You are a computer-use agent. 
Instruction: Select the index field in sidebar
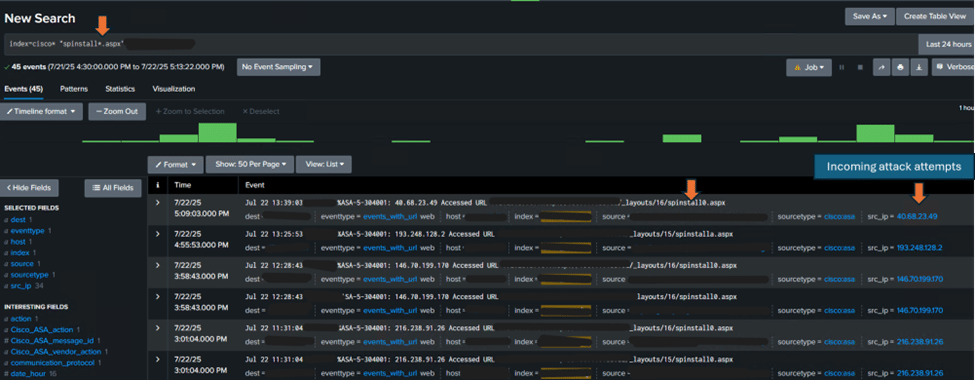[x=20, y=253]
